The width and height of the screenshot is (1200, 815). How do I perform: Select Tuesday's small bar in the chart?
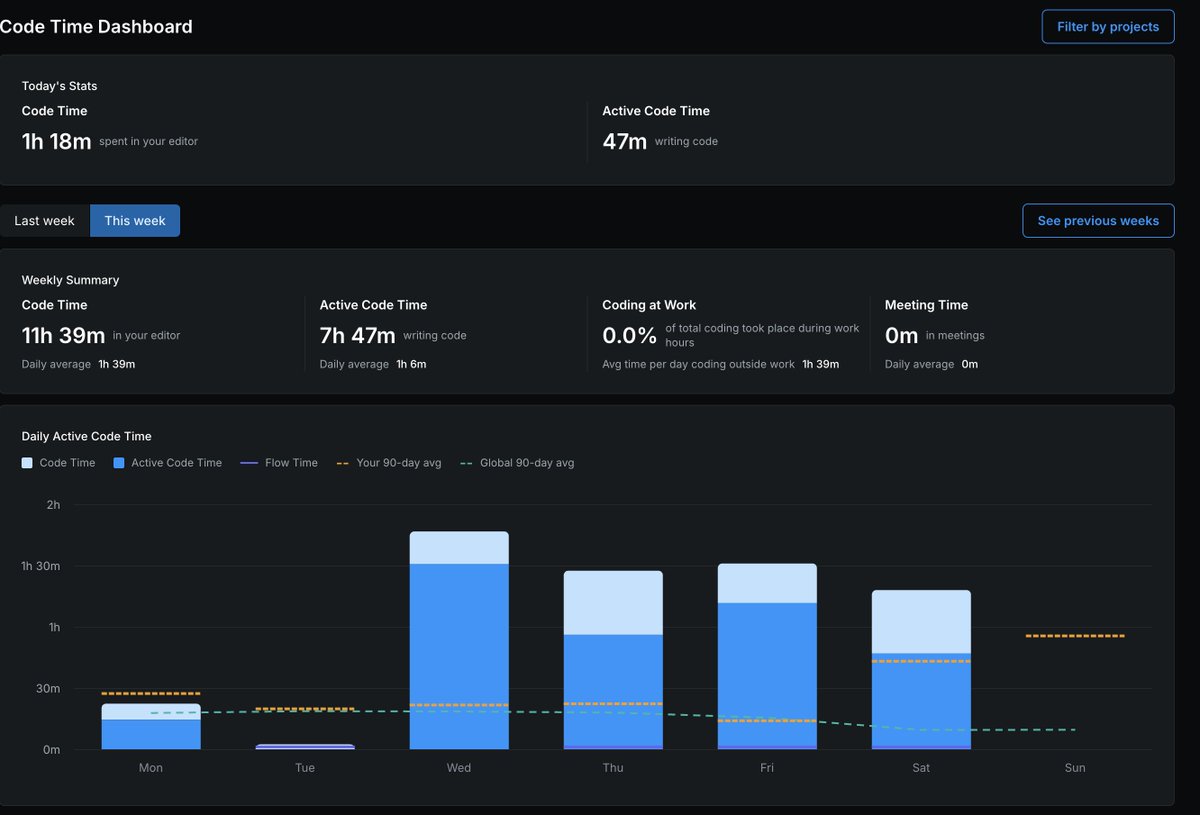coord(305,747)
